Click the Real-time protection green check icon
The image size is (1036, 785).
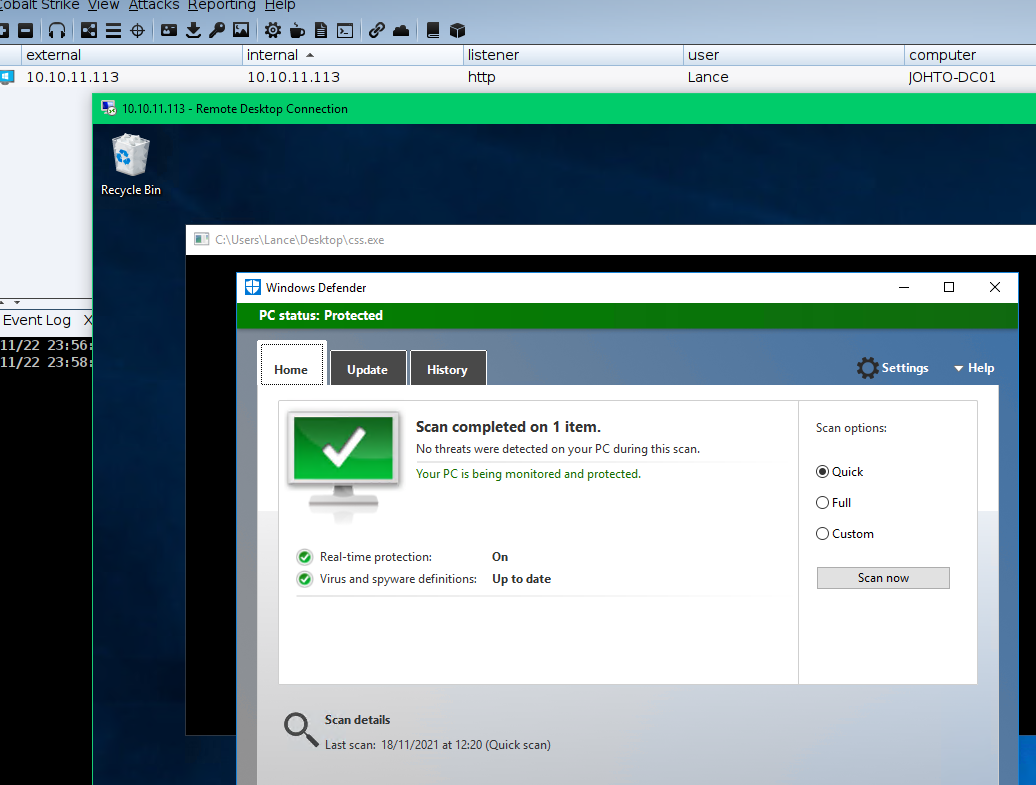pyautogui.click(x=305, y=557)
